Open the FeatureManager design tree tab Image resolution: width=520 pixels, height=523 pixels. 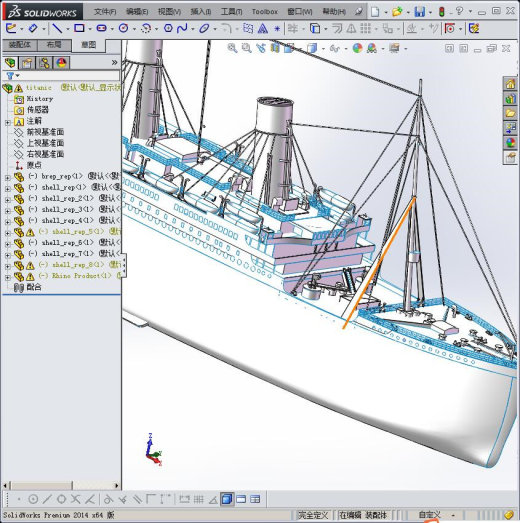click(10, 63)
